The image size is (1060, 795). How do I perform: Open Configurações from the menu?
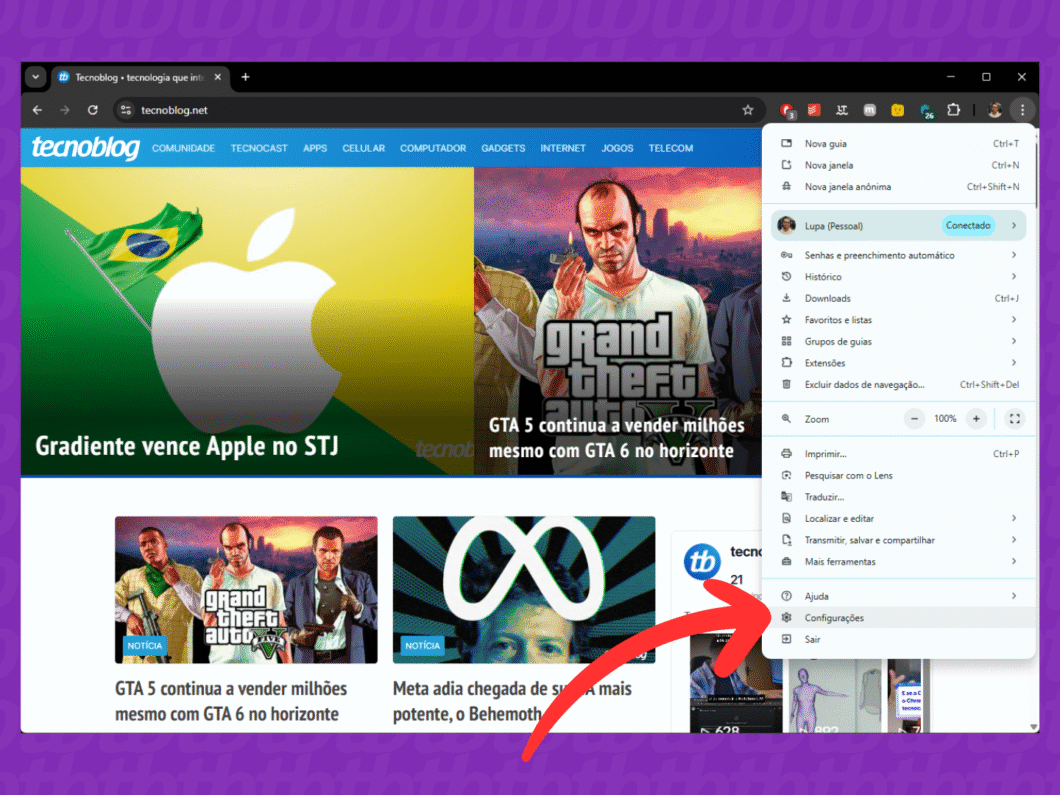pyautogui.click(x=899, y=618)
